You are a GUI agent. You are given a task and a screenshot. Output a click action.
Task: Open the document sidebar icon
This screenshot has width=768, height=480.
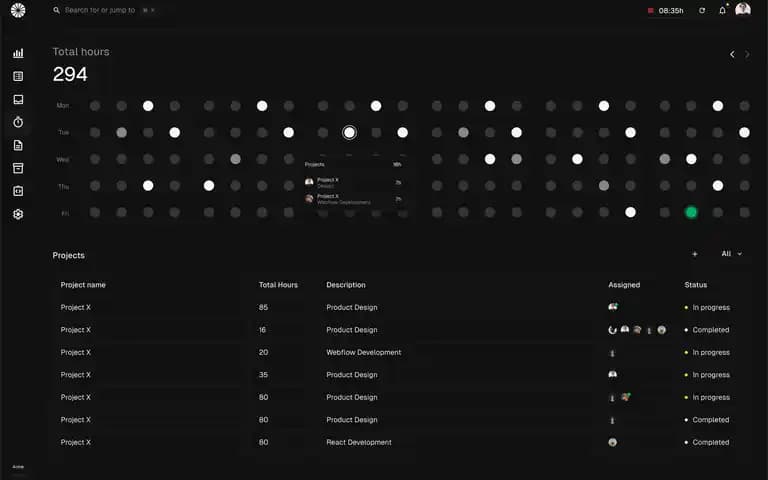click(18, 145)
